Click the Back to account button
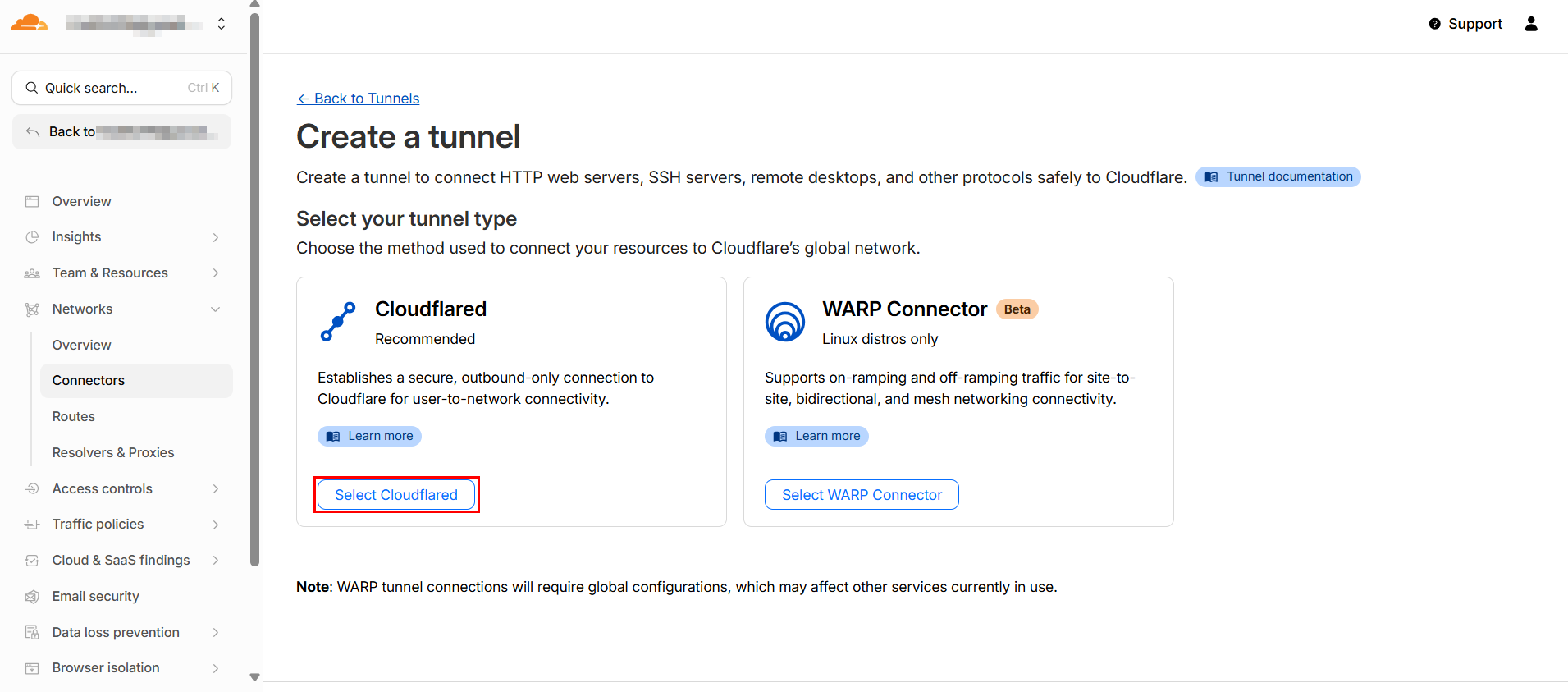 [121, 132]
